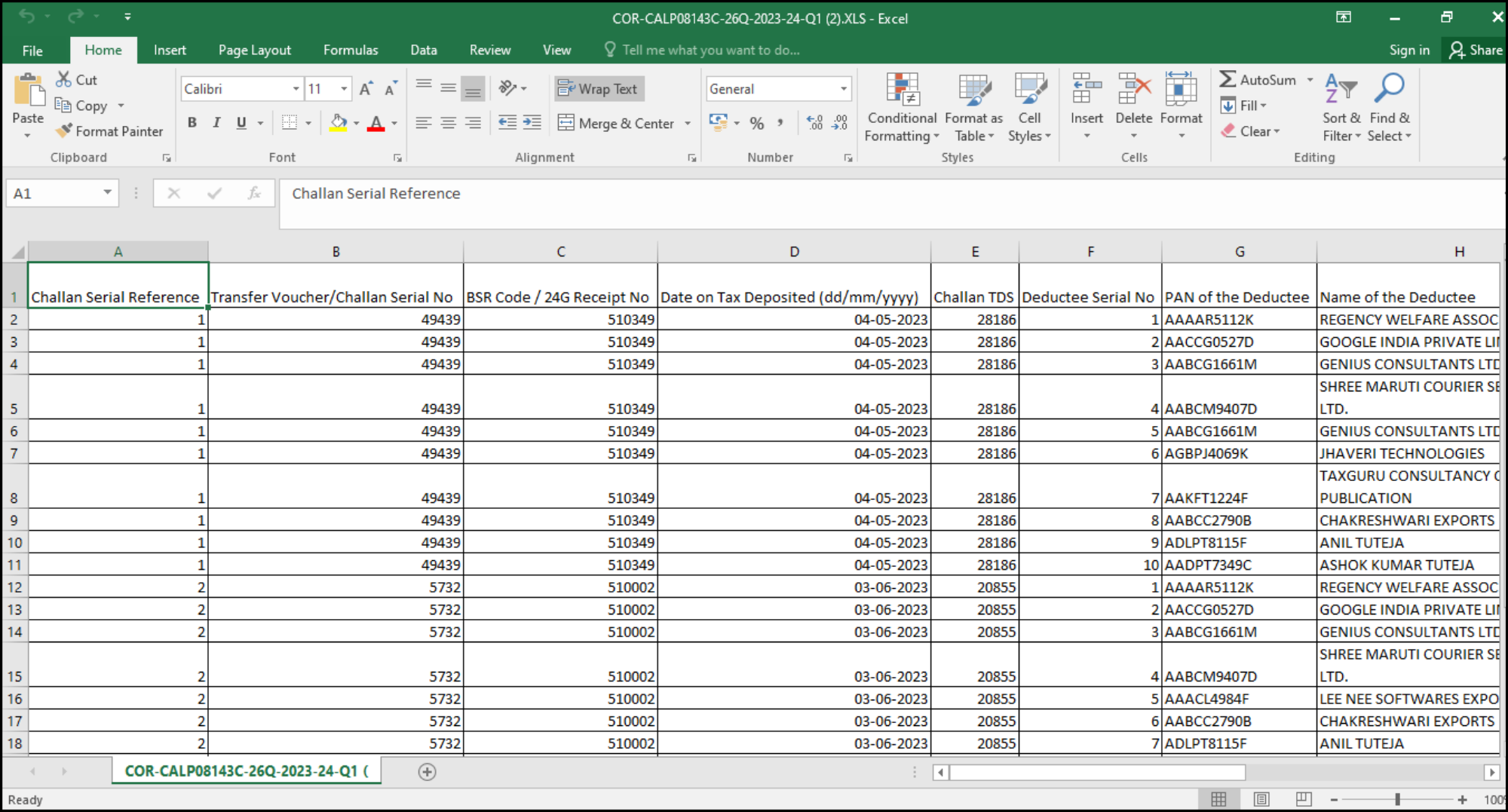This screenshot has width=1508, height=812.
Task: Align text left
Action: coord(424,123)
